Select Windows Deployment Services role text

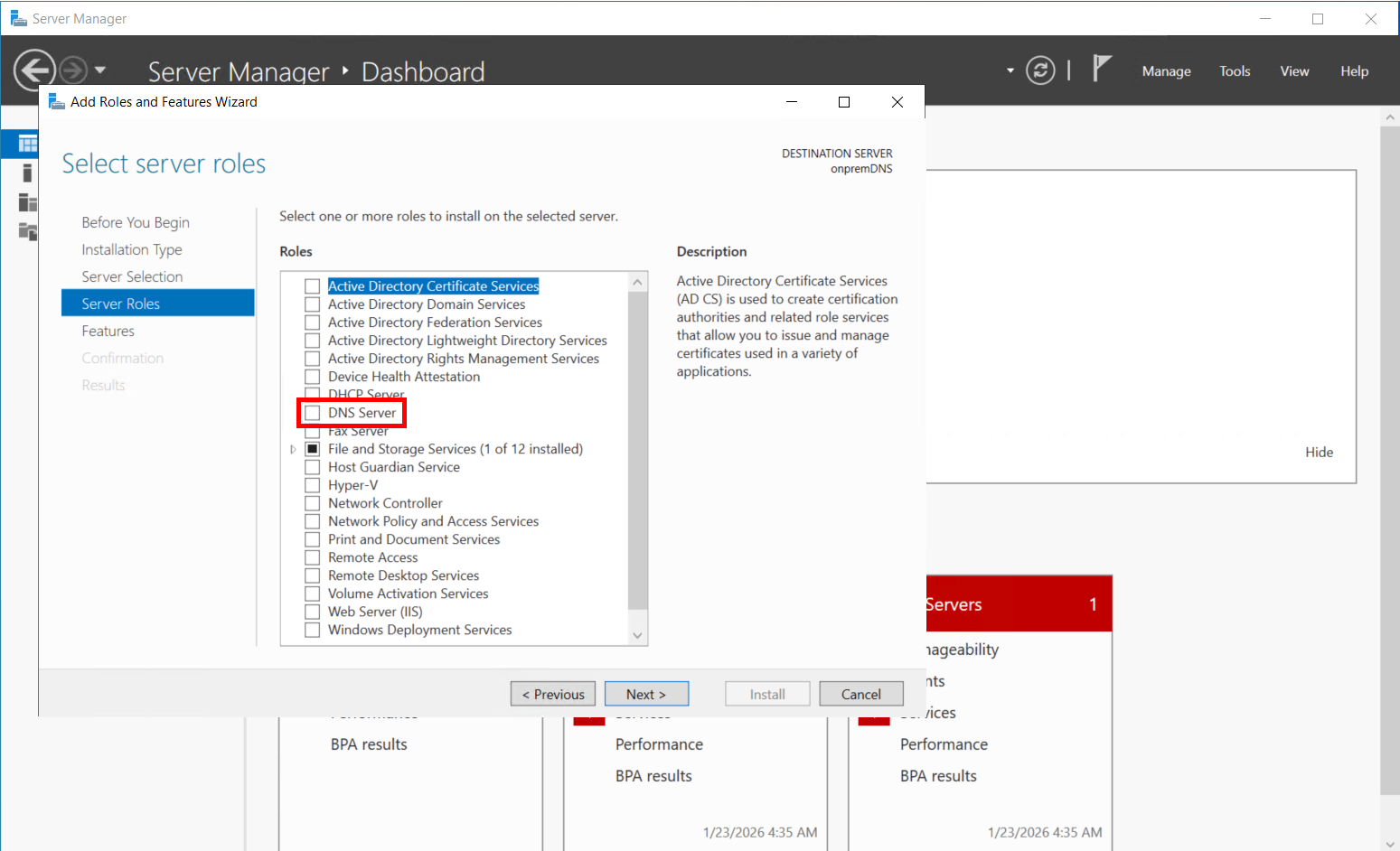point(419,630)
